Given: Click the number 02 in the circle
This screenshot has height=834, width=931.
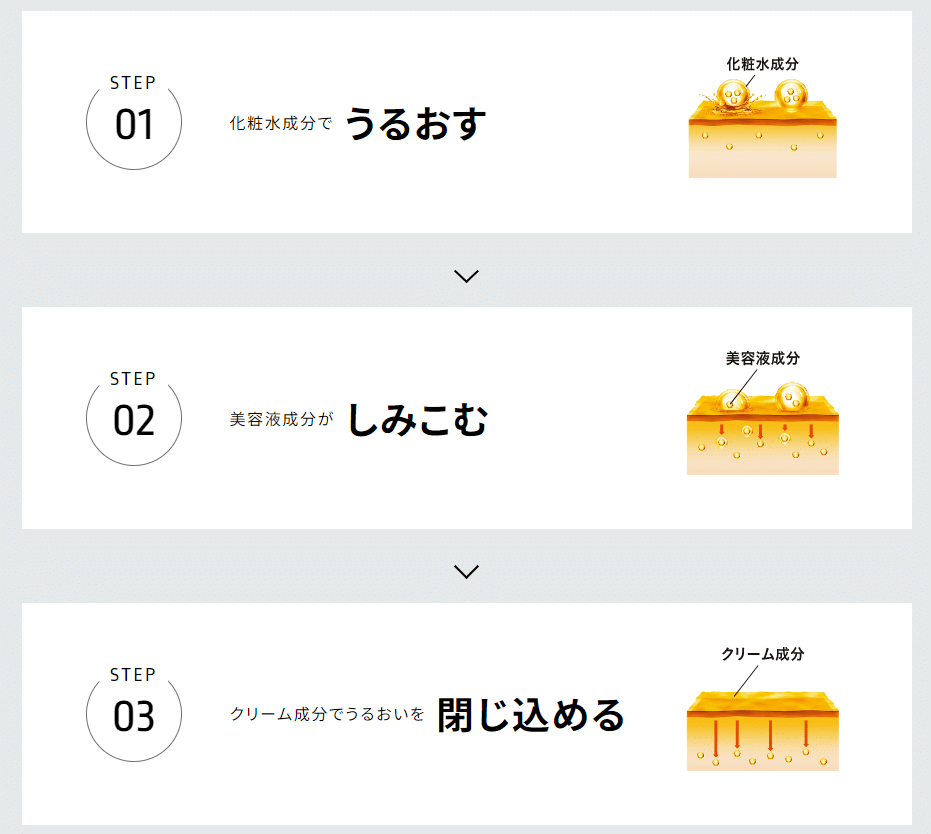Looking at the screenshot, I should (134, 421).
